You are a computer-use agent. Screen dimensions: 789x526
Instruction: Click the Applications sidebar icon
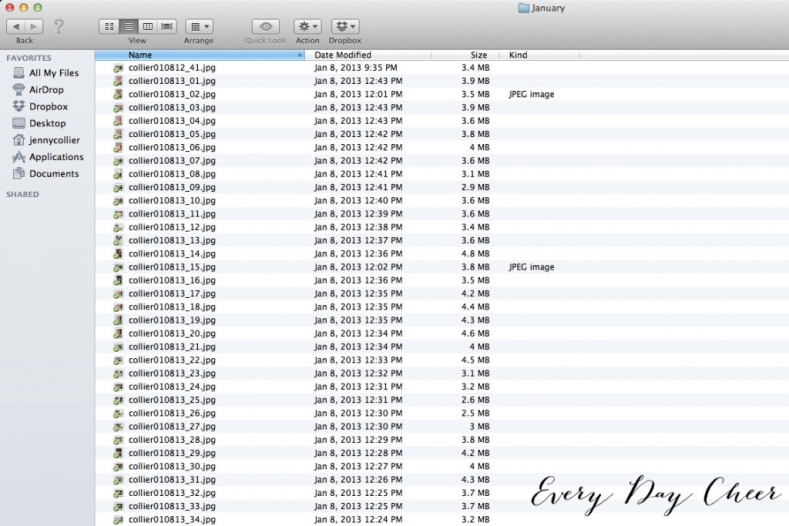tap(19, 157)
